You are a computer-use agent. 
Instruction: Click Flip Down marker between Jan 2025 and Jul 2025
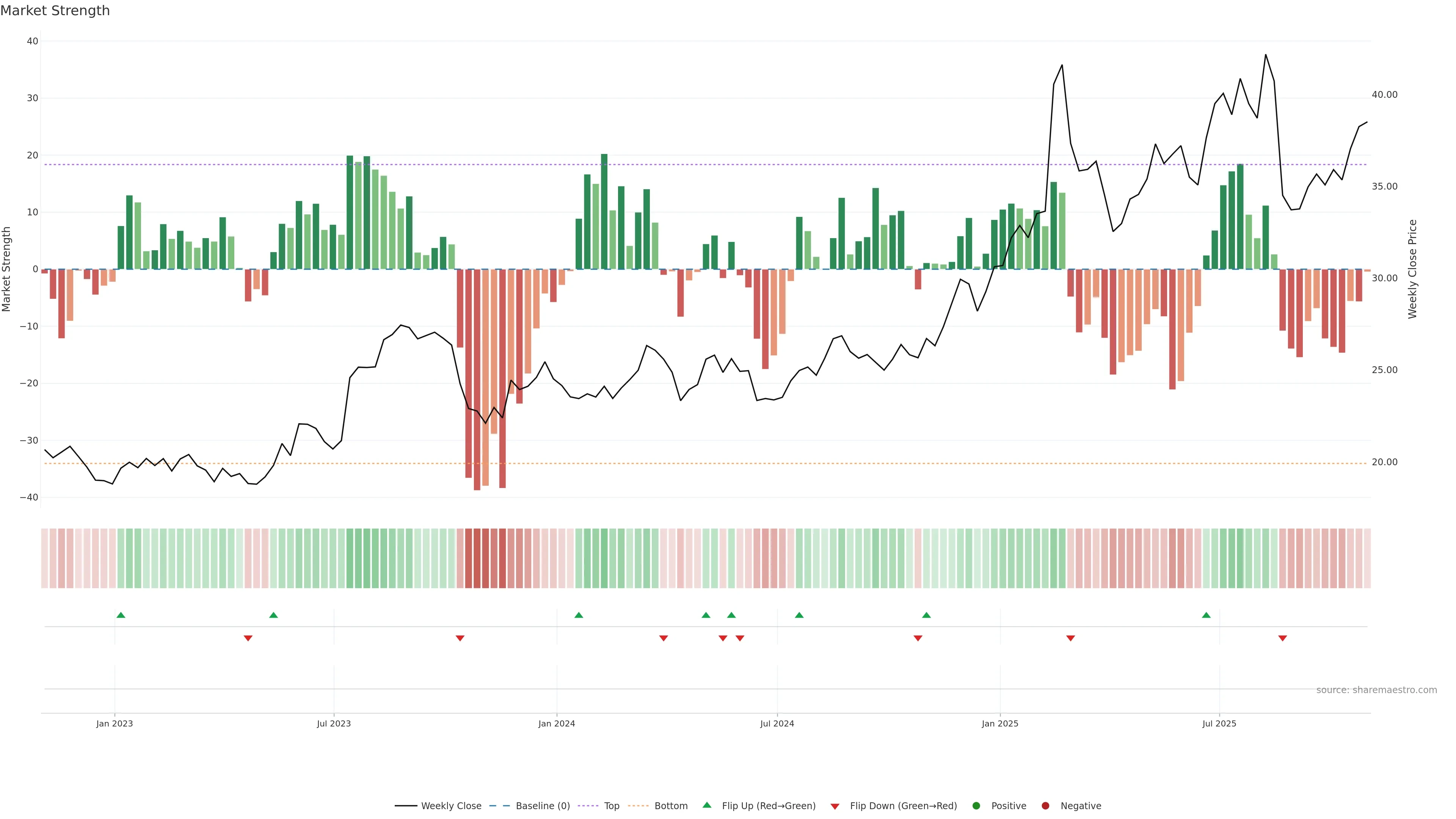point(1070,638)
